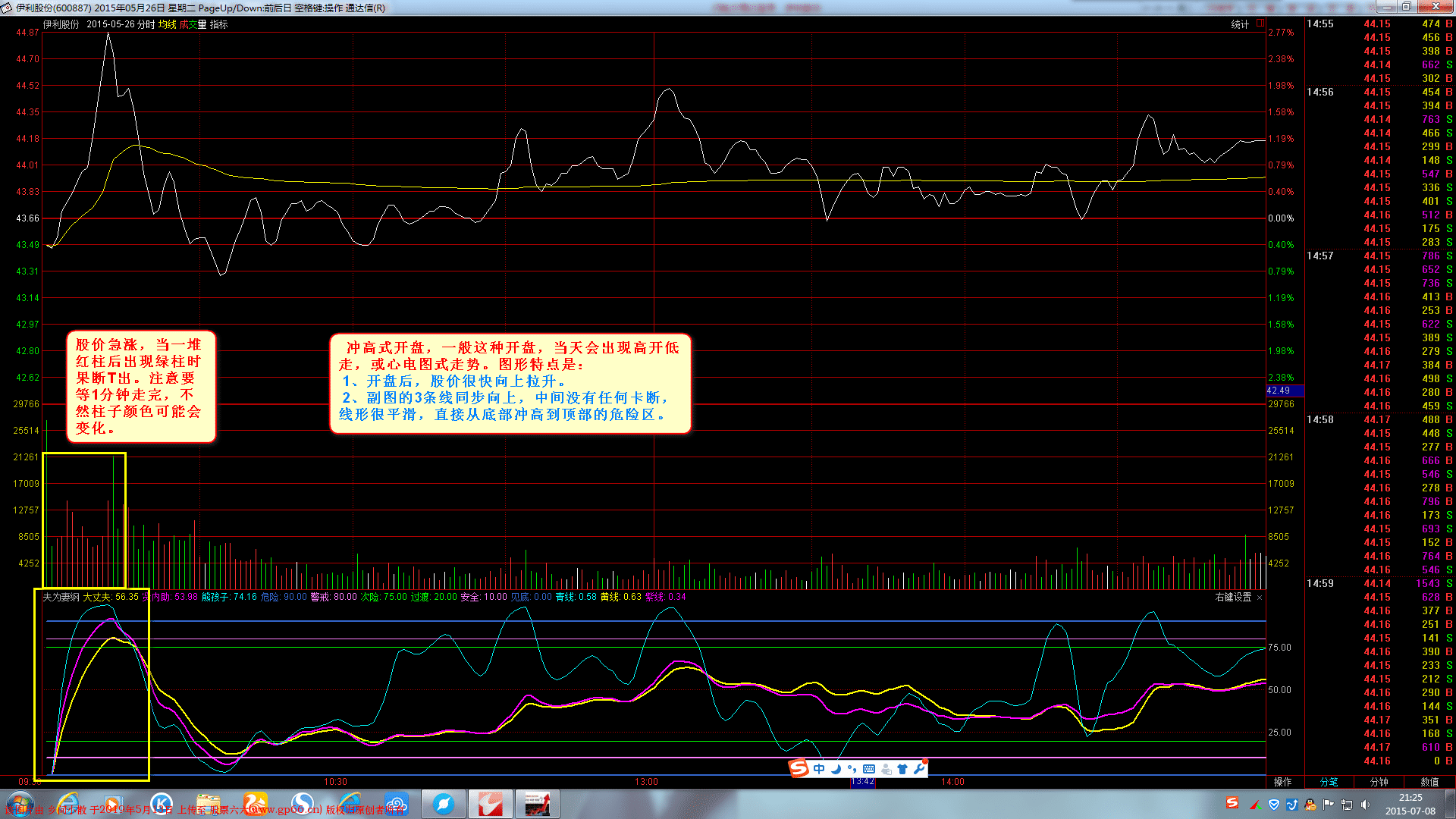This screenshot has height=819, width=1456.
Task: Switch to the red stock software taskbar button
Action: click(491, 804)
